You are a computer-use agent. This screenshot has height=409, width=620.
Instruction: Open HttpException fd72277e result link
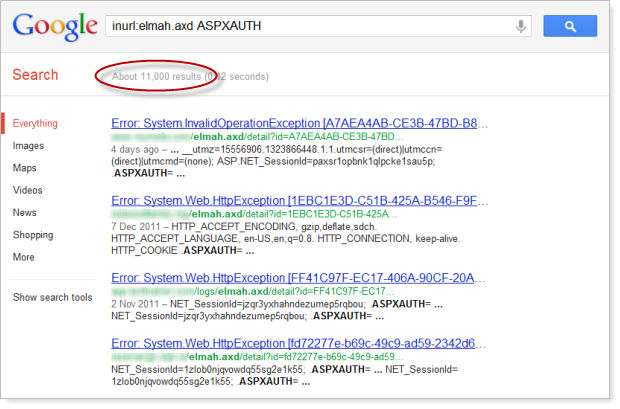click(x=293, y=343)
